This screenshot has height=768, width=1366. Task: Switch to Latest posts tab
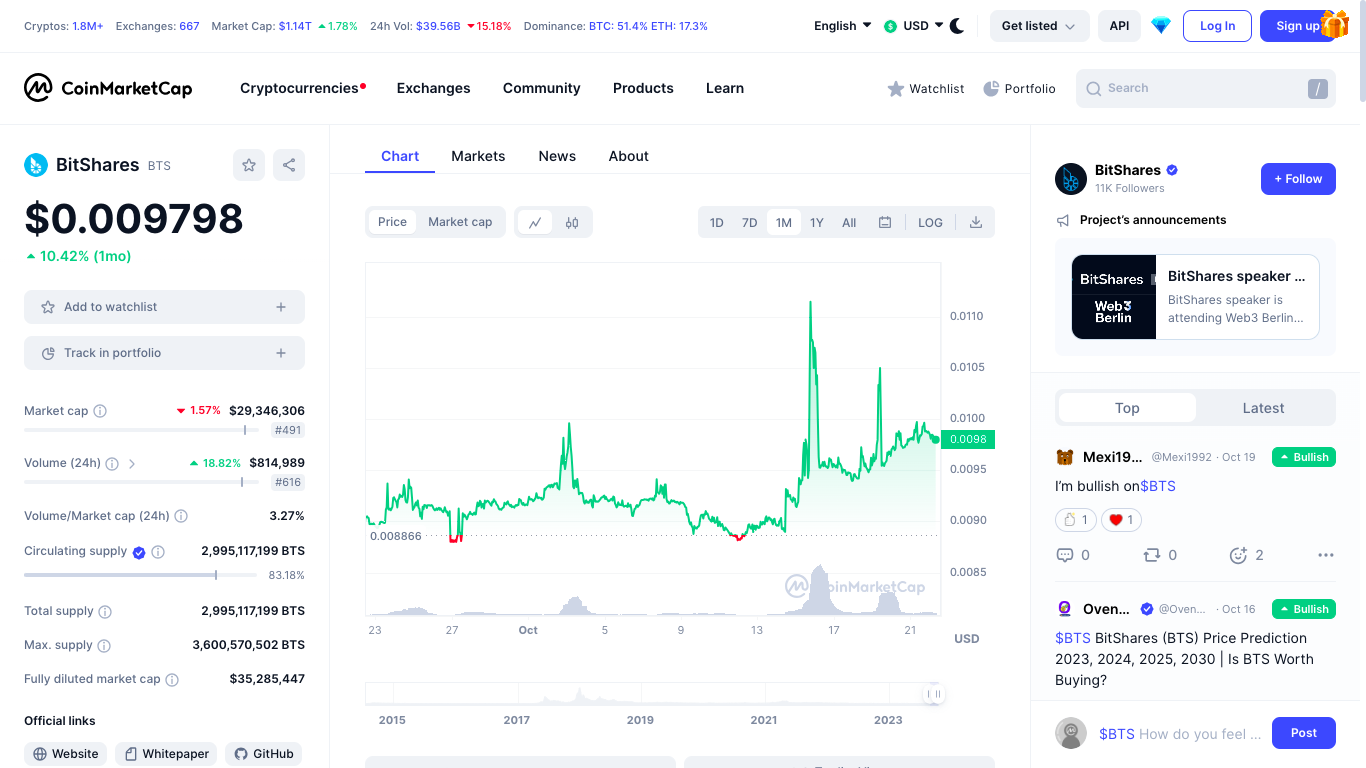pyautogui.click(x=1263, y=408)
